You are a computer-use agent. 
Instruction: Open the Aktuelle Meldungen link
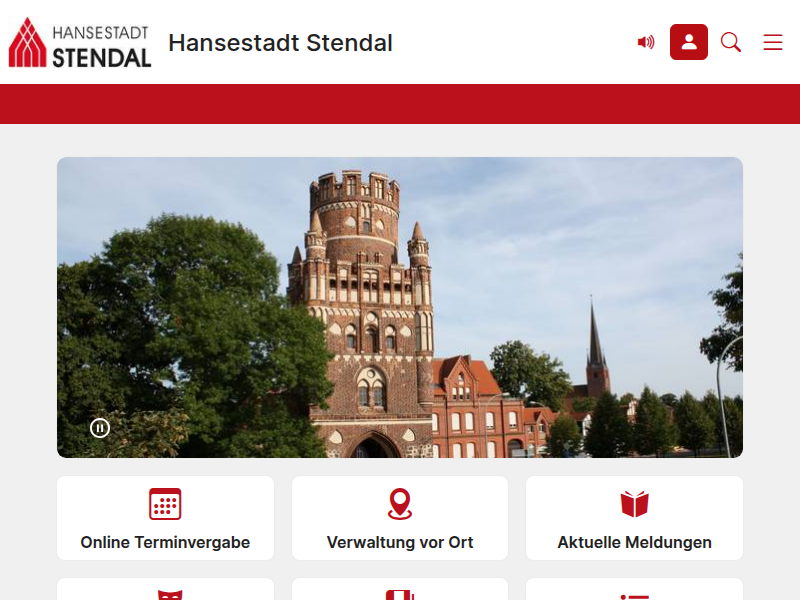[634, 542]
